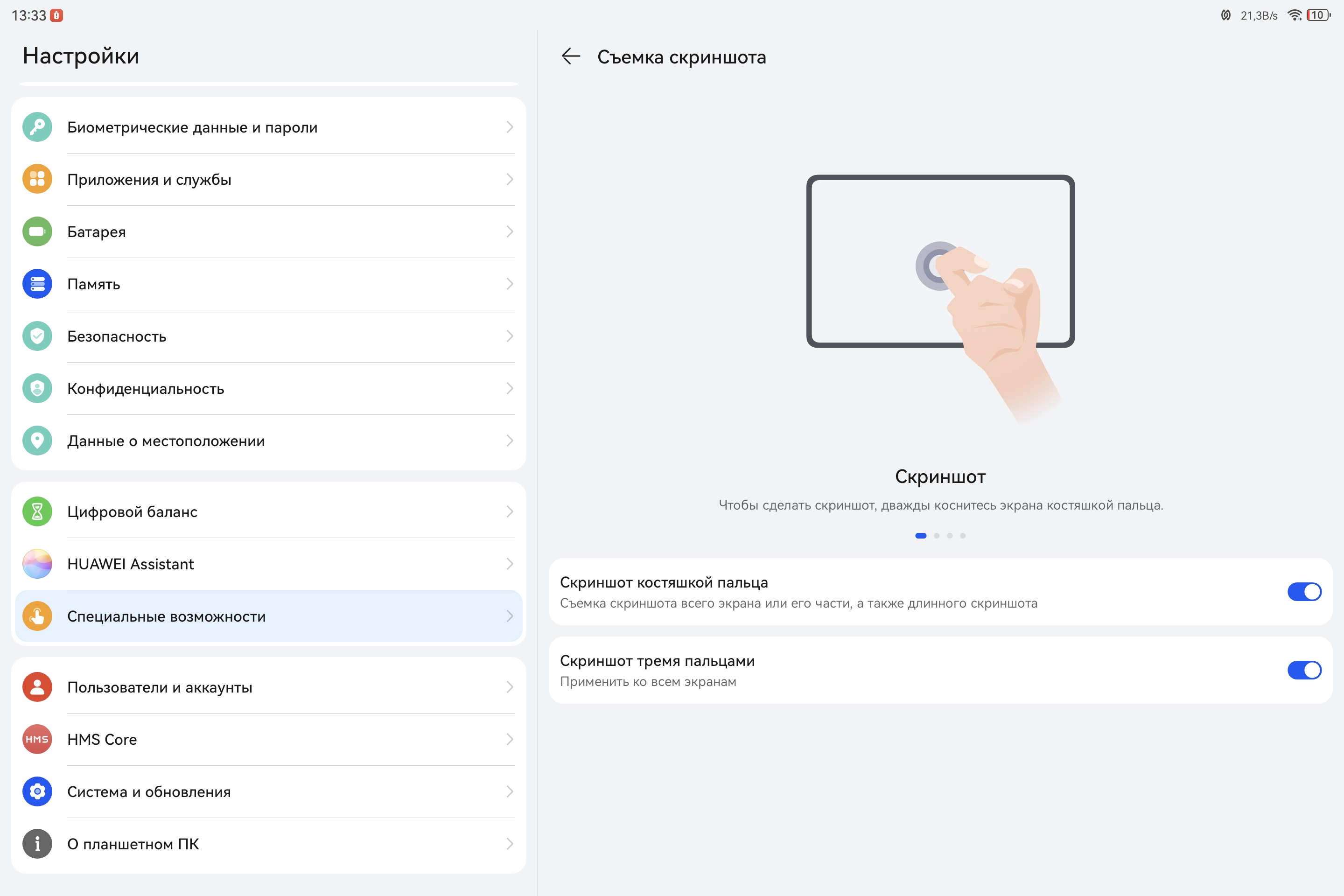Click chevron next to HUAWEI Assistant
Viewport: 1344px width, 896px height.
[x=509, y=564]
